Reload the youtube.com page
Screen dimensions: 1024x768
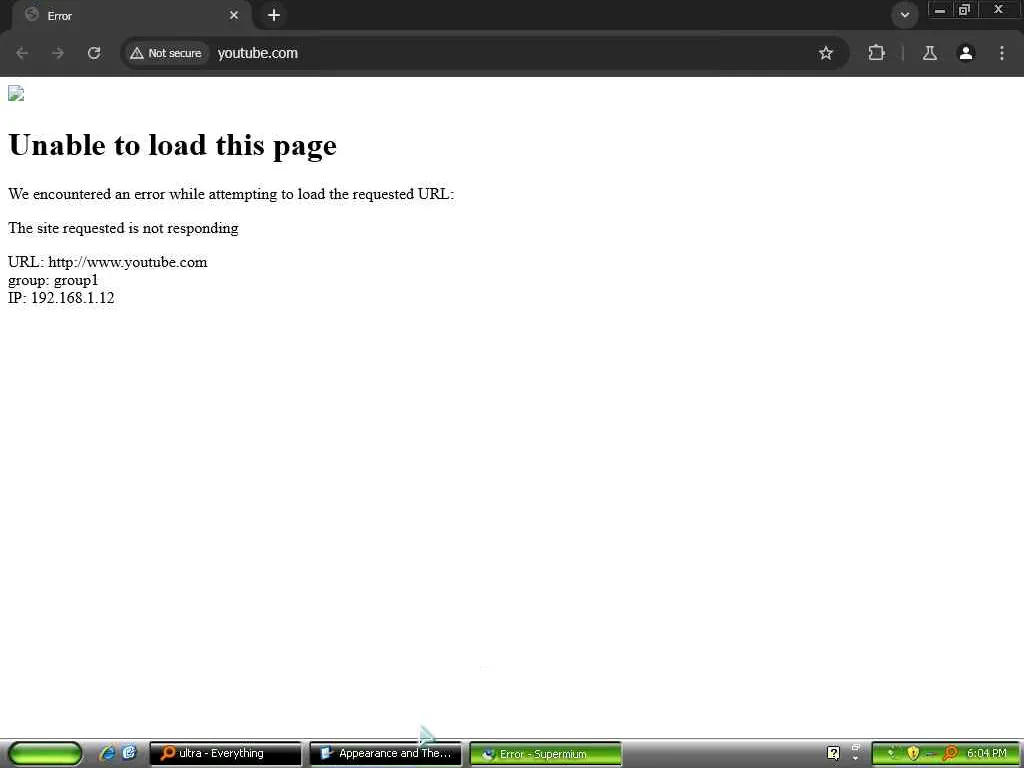94,53
